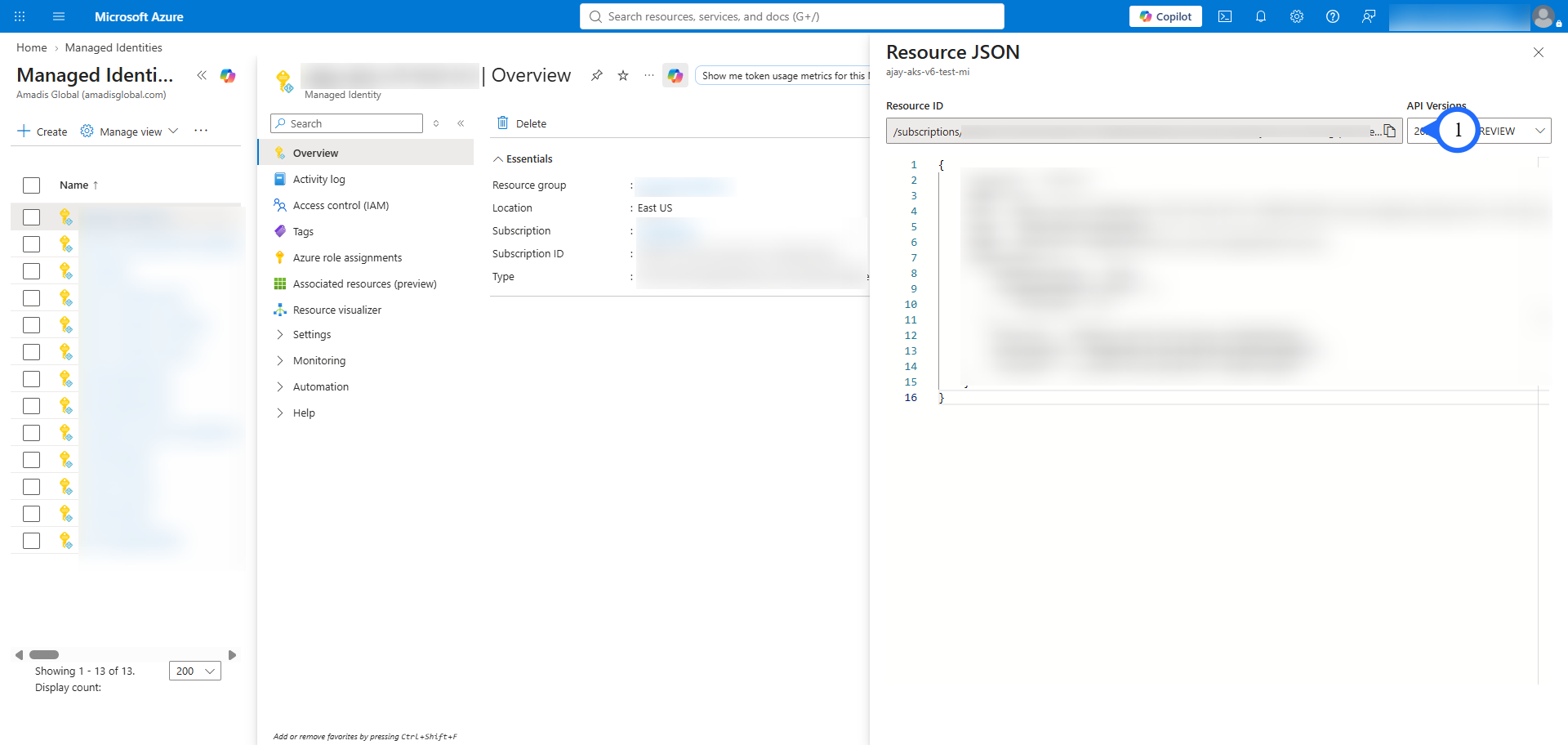Copy the Resource ID to clipboard
Viewport: 1568px width, 745px height.
(1389, 131)
